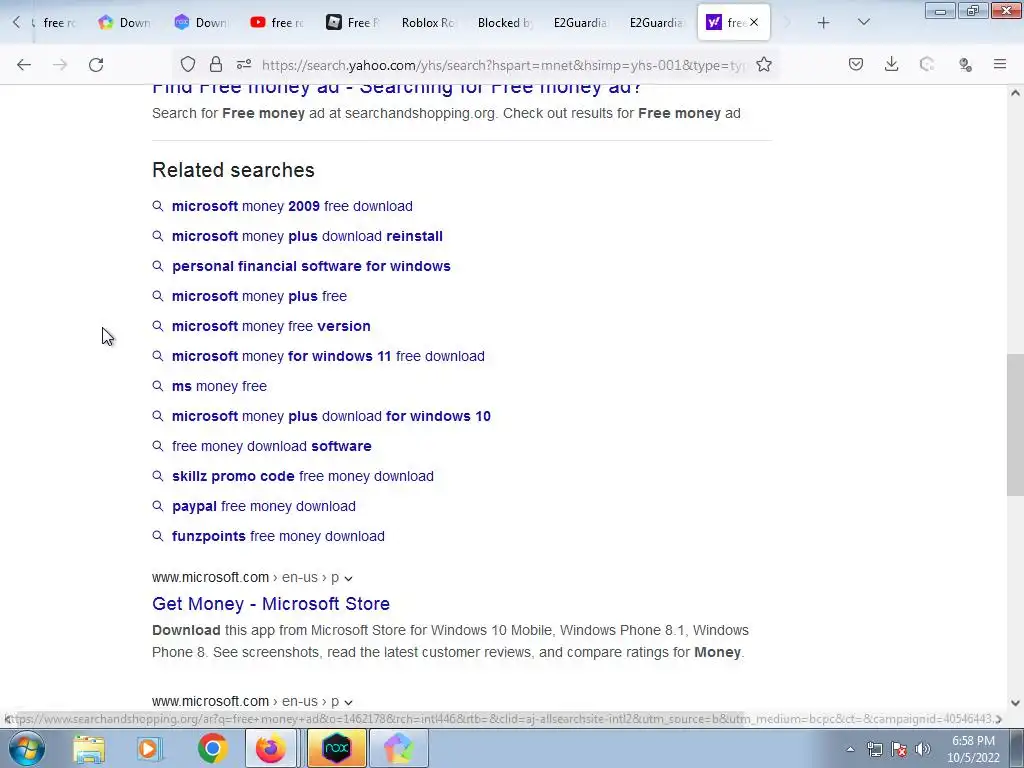1024x768 pixels.
Task: Switch to the second 'Down' tab with purple icon
Action: coord(200,22)
